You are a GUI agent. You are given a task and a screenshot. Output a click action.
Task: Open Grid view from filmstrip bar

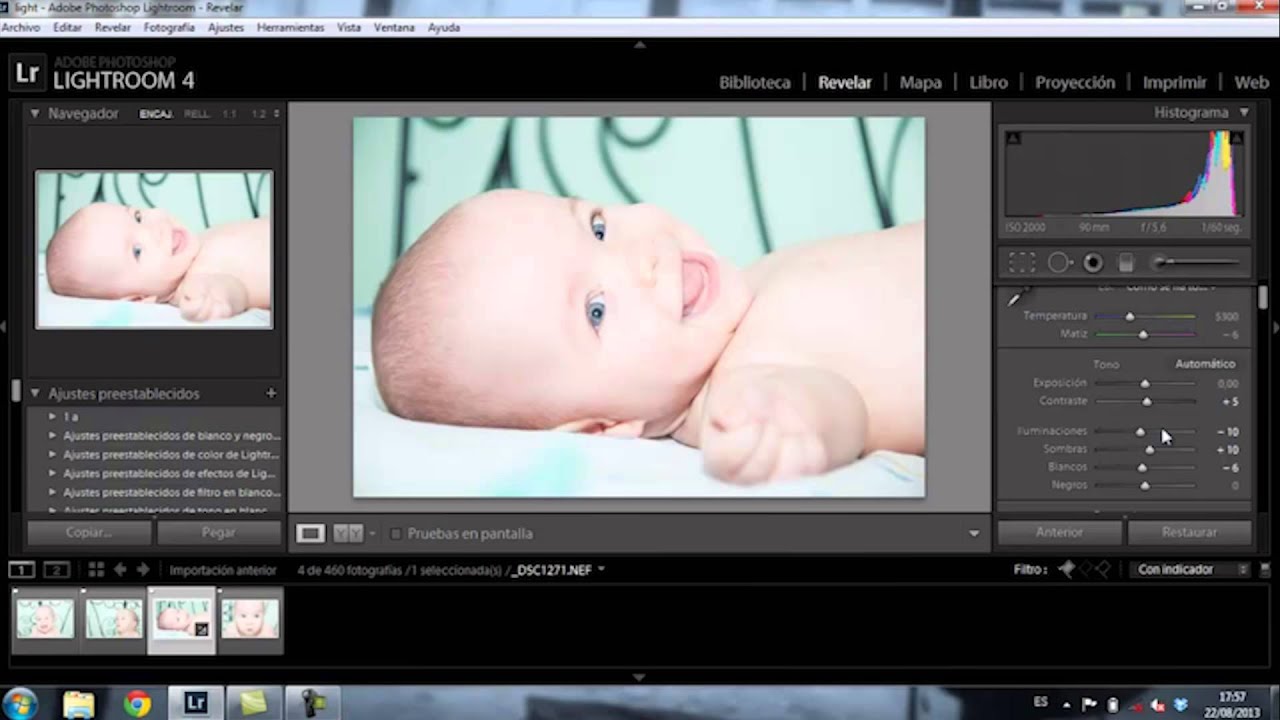[96, 570]
